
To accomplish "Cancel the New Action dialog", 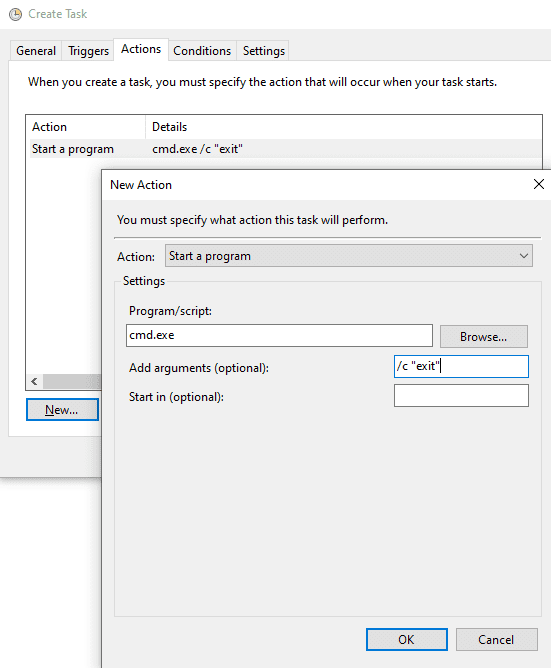I will tap(496, 639).
